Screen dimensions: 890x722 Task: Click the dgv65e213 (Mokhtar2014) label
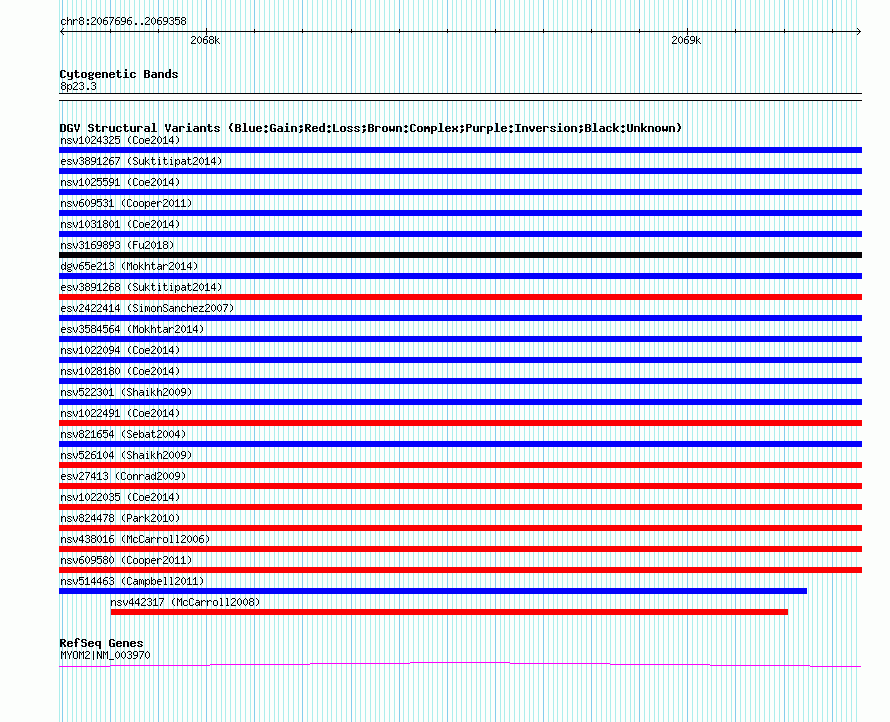pos(129,266)
